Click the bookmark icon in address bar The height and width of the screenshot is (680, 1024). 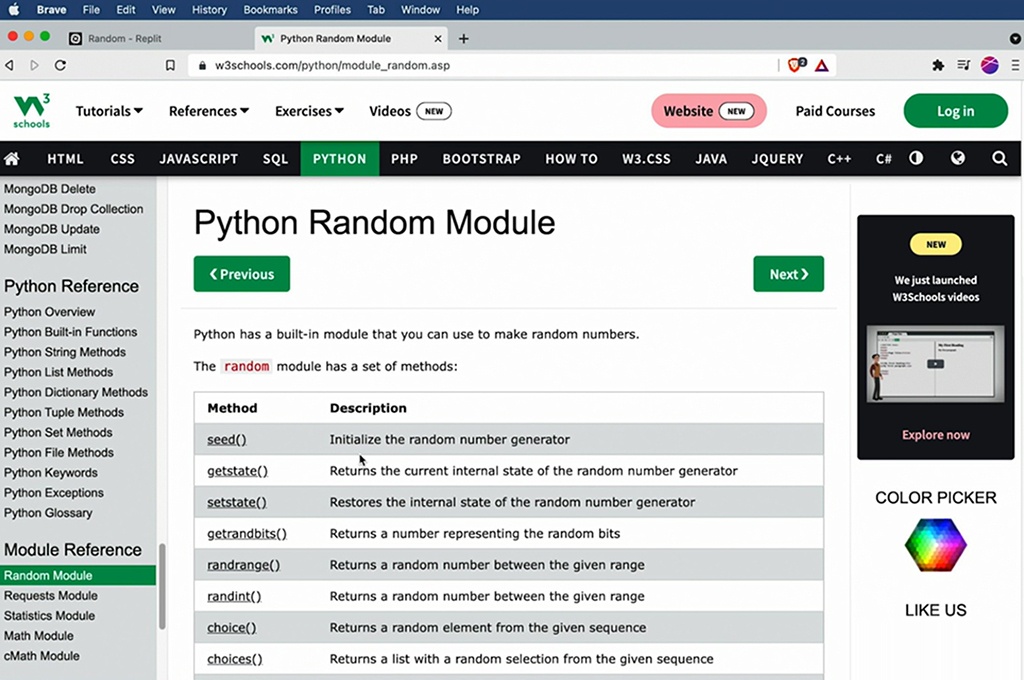tap(170, 65)
